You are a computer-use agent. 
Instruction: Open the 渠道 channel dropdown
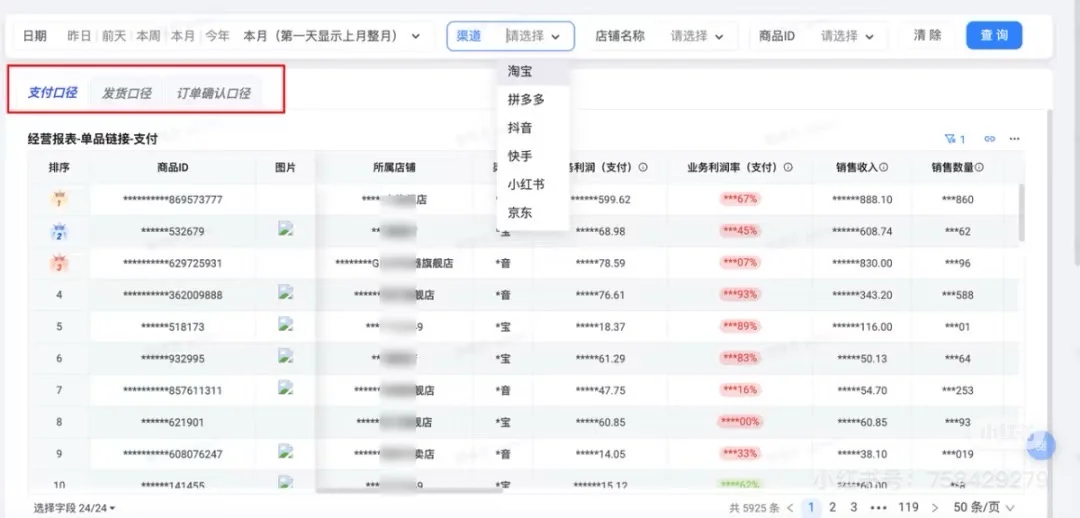tap(510, 36)
